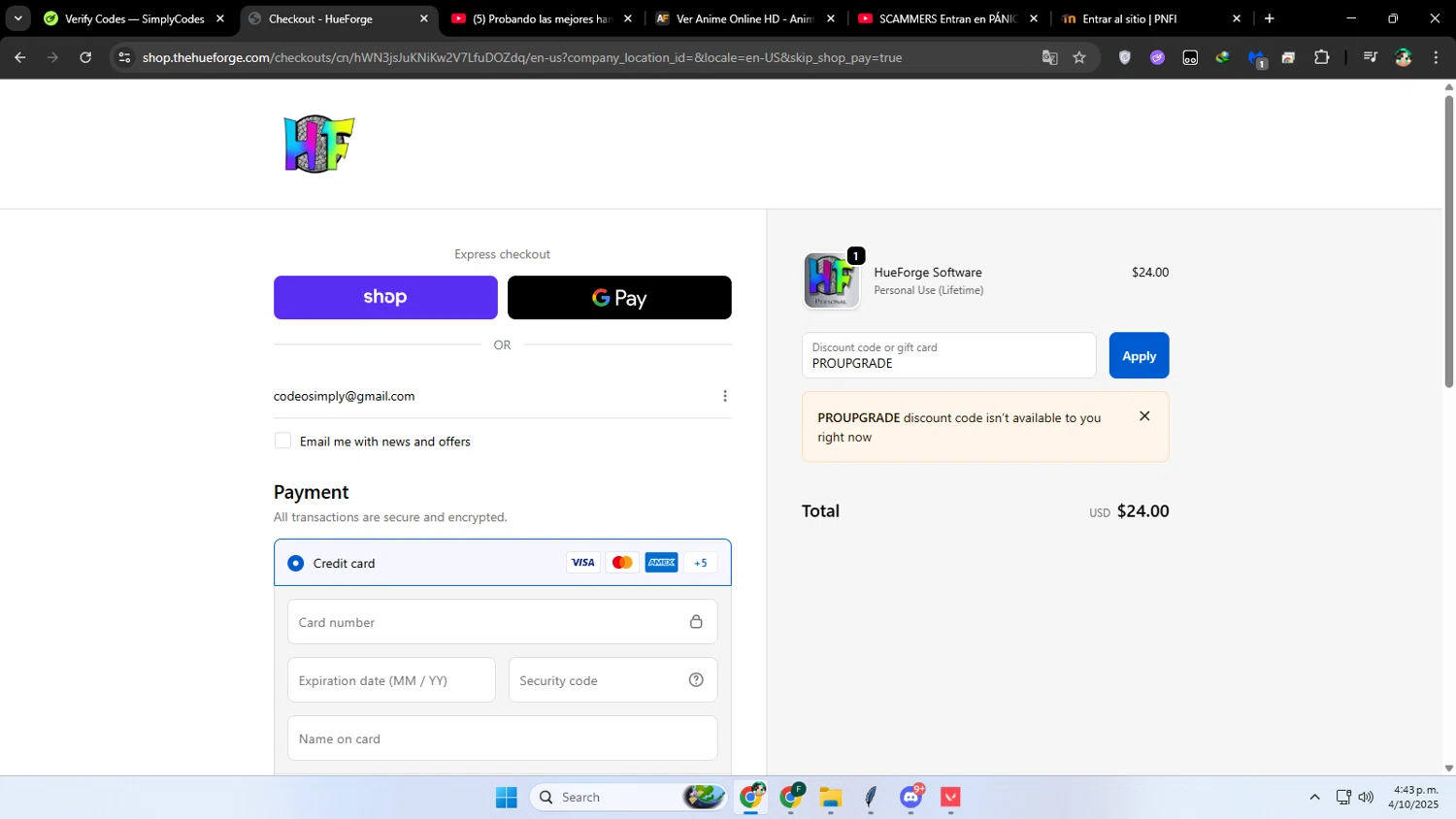
Task: Open the extension showing badge 1
Action: [x=1256, y=58]
